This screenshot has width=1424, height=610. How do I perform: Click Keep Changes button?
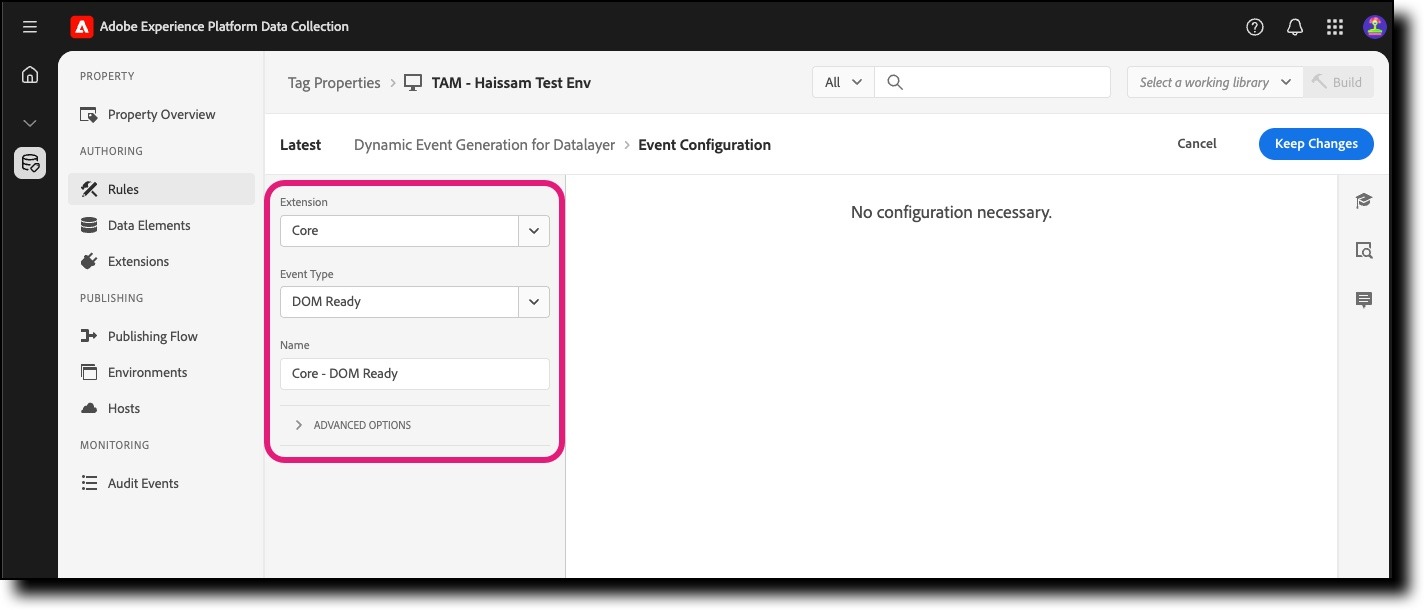point(1316,143)
